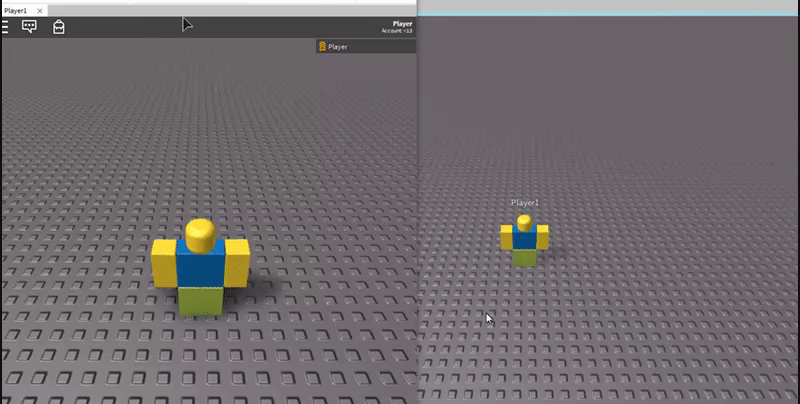800x404 pixels.
Task: Open the chat bubble icon
Action: [x=29, y=27]
